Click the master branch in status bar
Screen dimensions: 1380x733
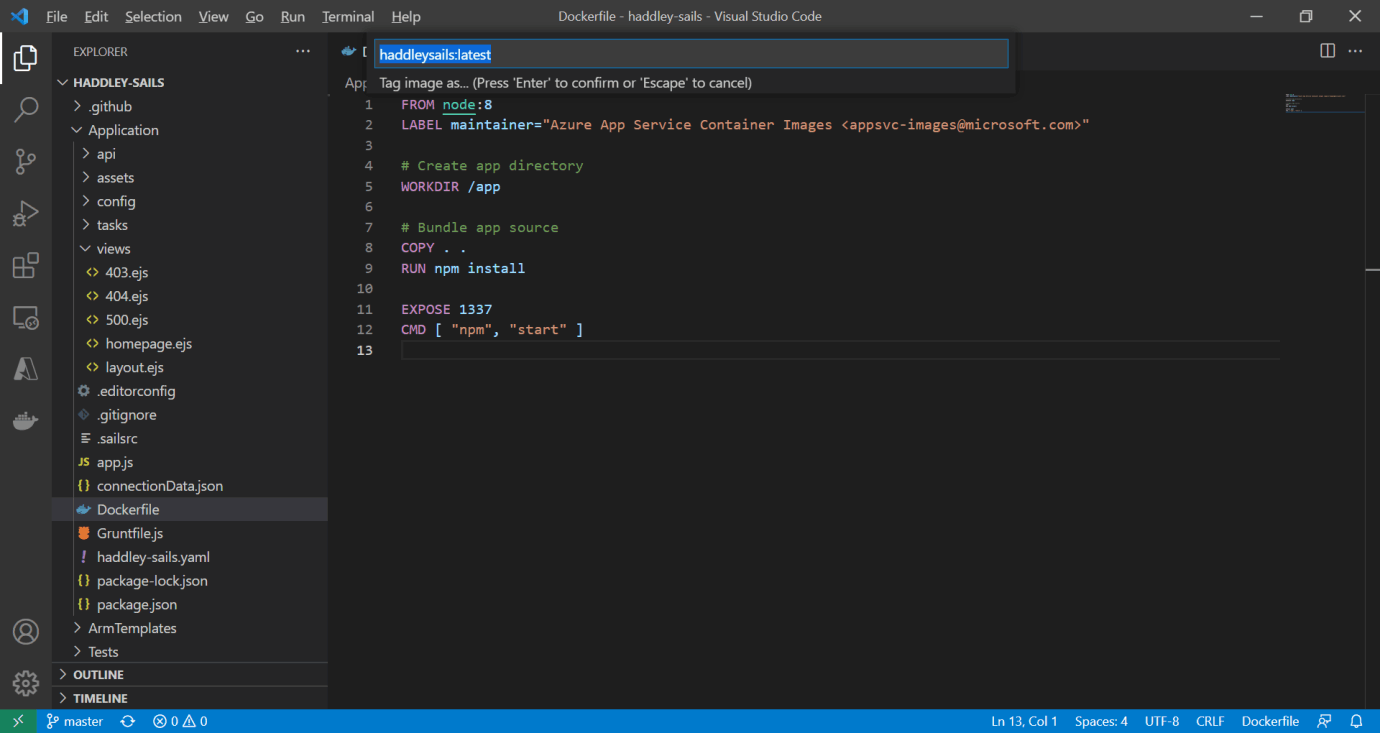(75, 721)
